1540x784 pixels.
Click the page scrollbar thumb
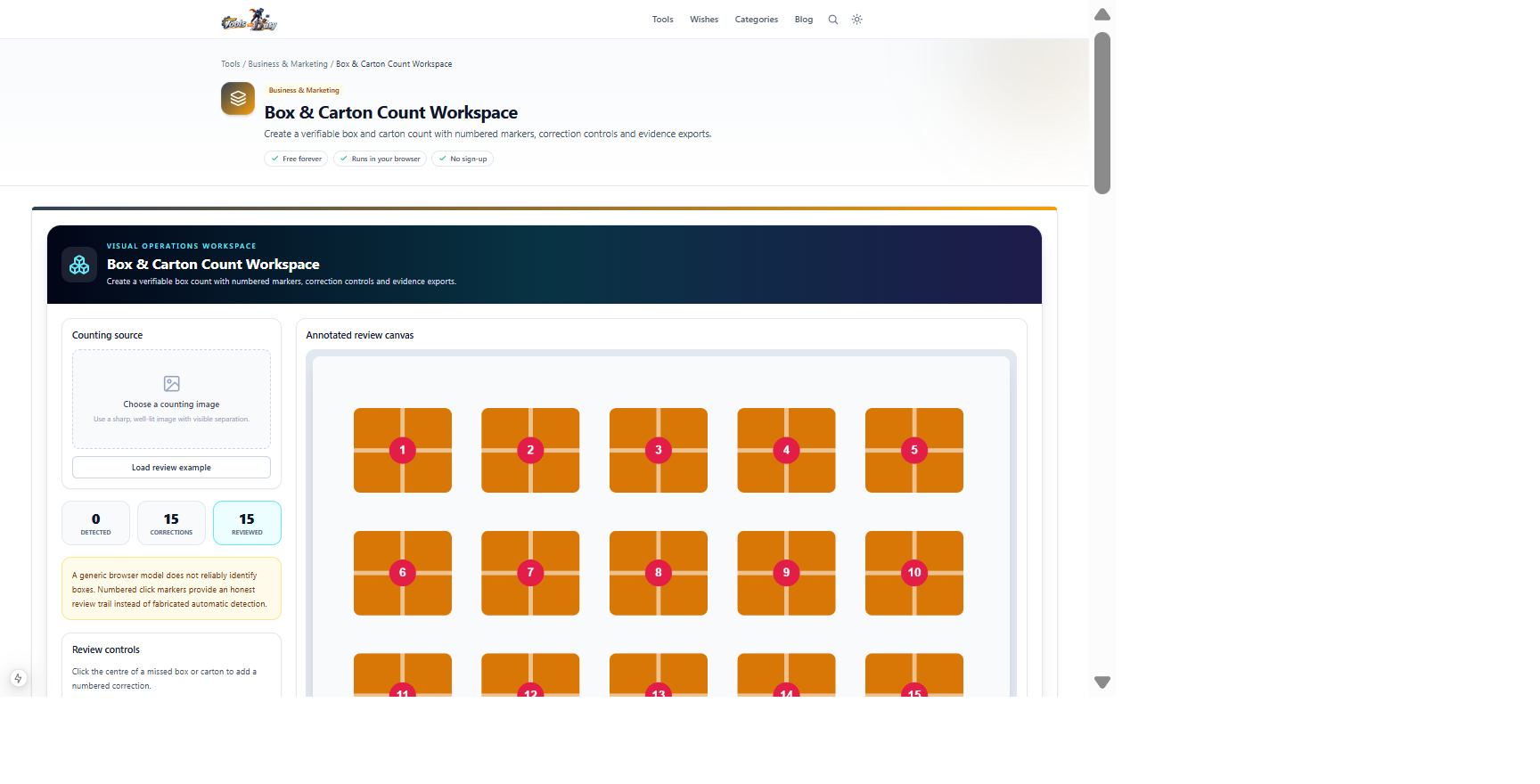point(1102,113)
